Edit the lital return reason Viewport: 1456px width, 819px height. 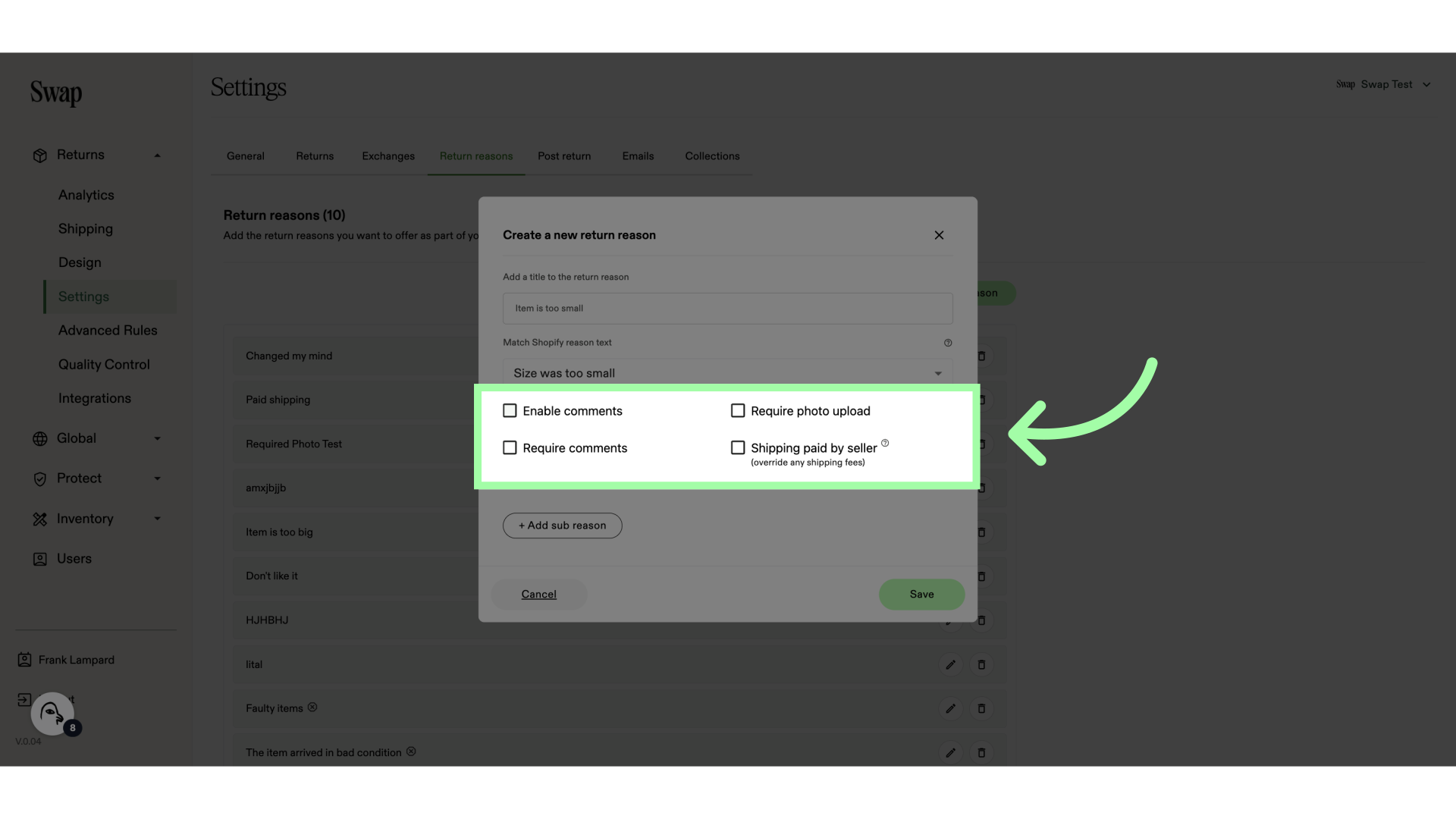point(950,664)
